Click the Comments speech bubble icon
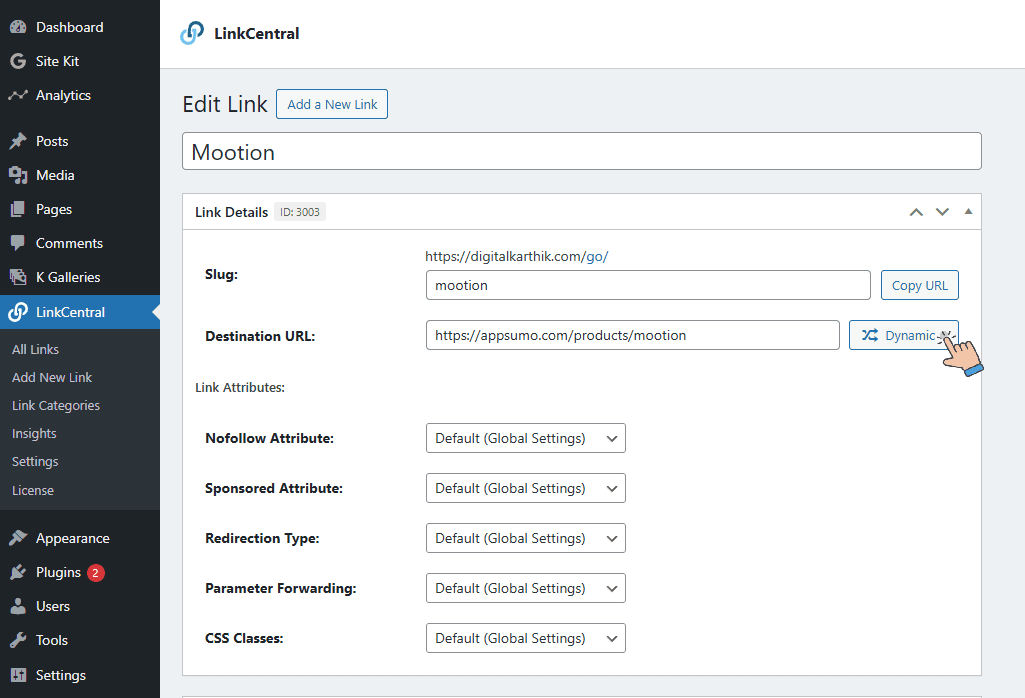 coord(18,243)
